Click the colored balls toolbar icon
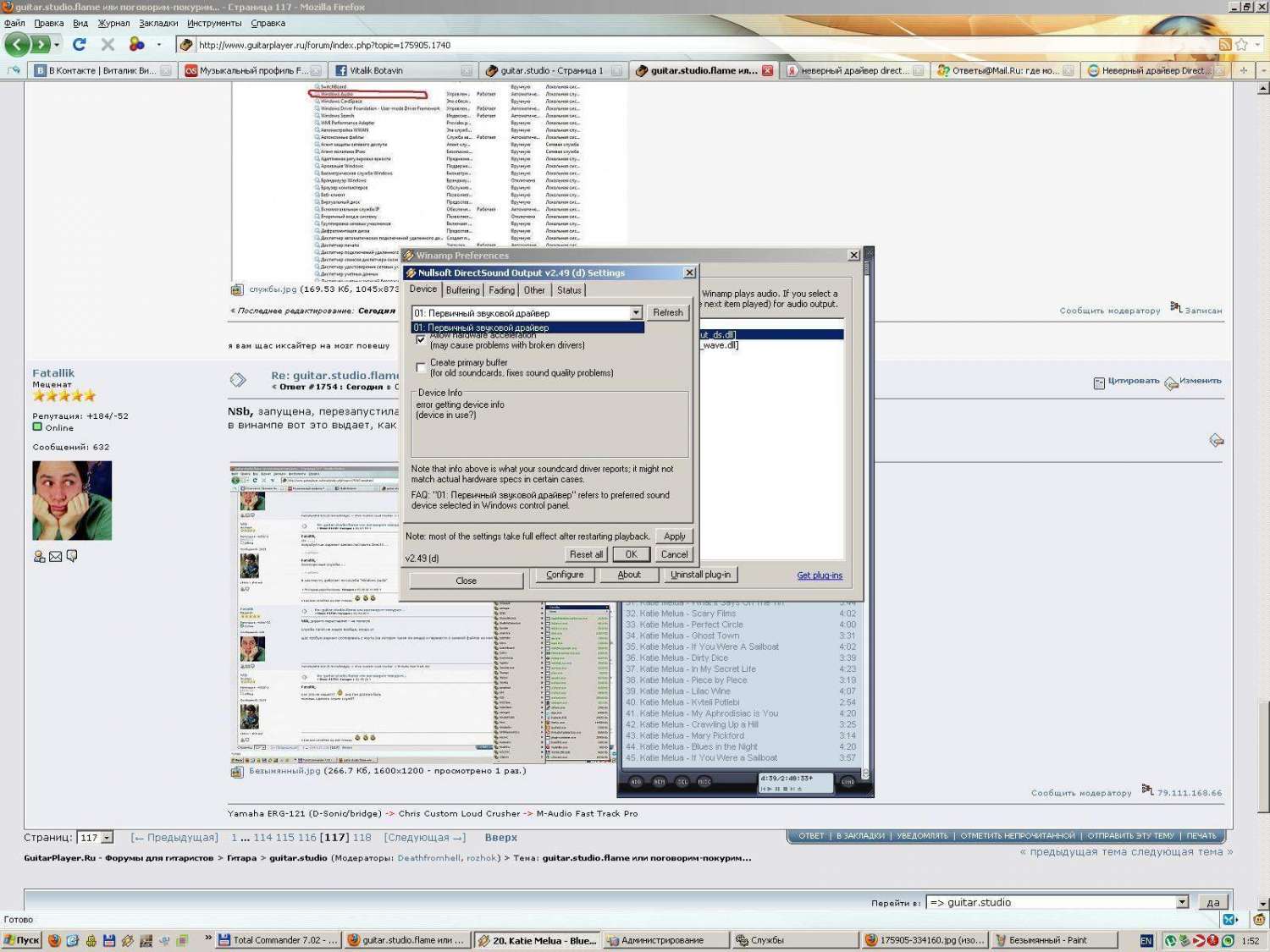Image resolution: width=1270 pixels, height=952 pixels. (136, 44)
